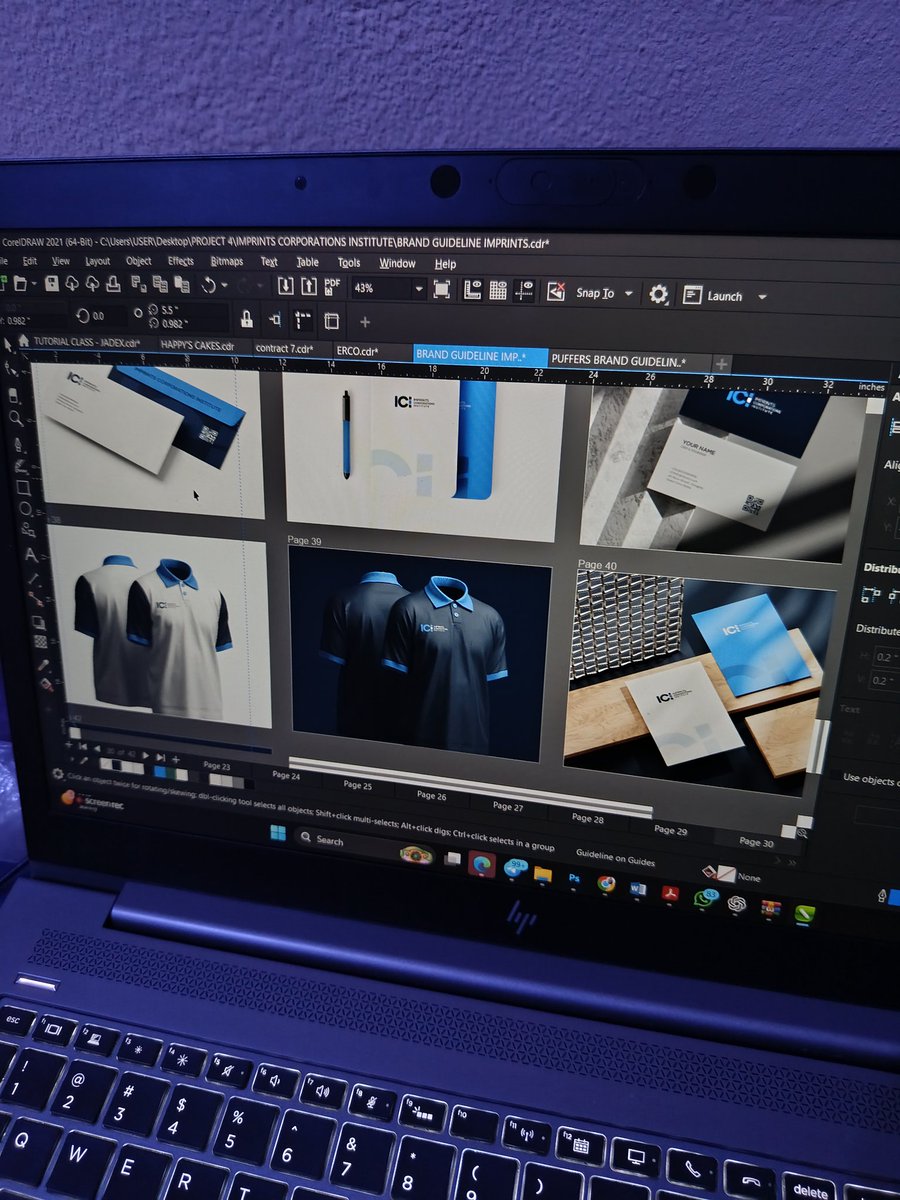
Task: Open the File menu
Action: tap(4, 261)
